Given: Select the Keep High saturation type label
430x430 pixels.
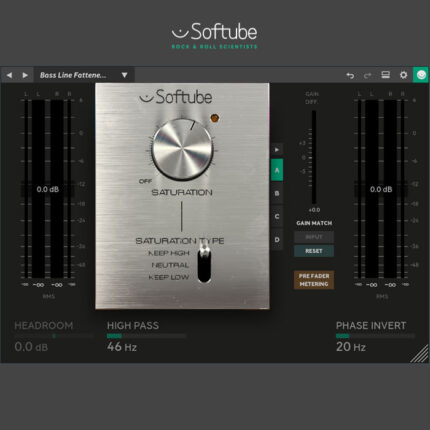Looking at the screenshot, I should coord(169,253).
